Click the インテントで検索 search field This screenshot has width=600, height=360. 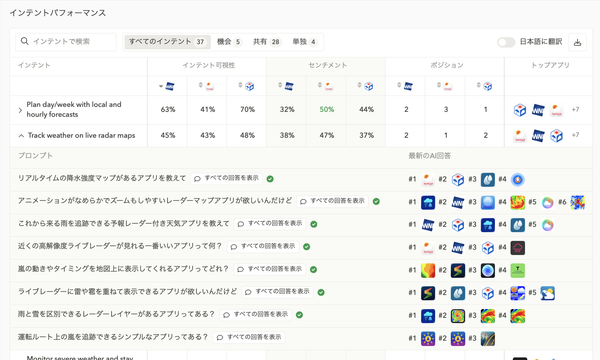(x=66, y=42)
